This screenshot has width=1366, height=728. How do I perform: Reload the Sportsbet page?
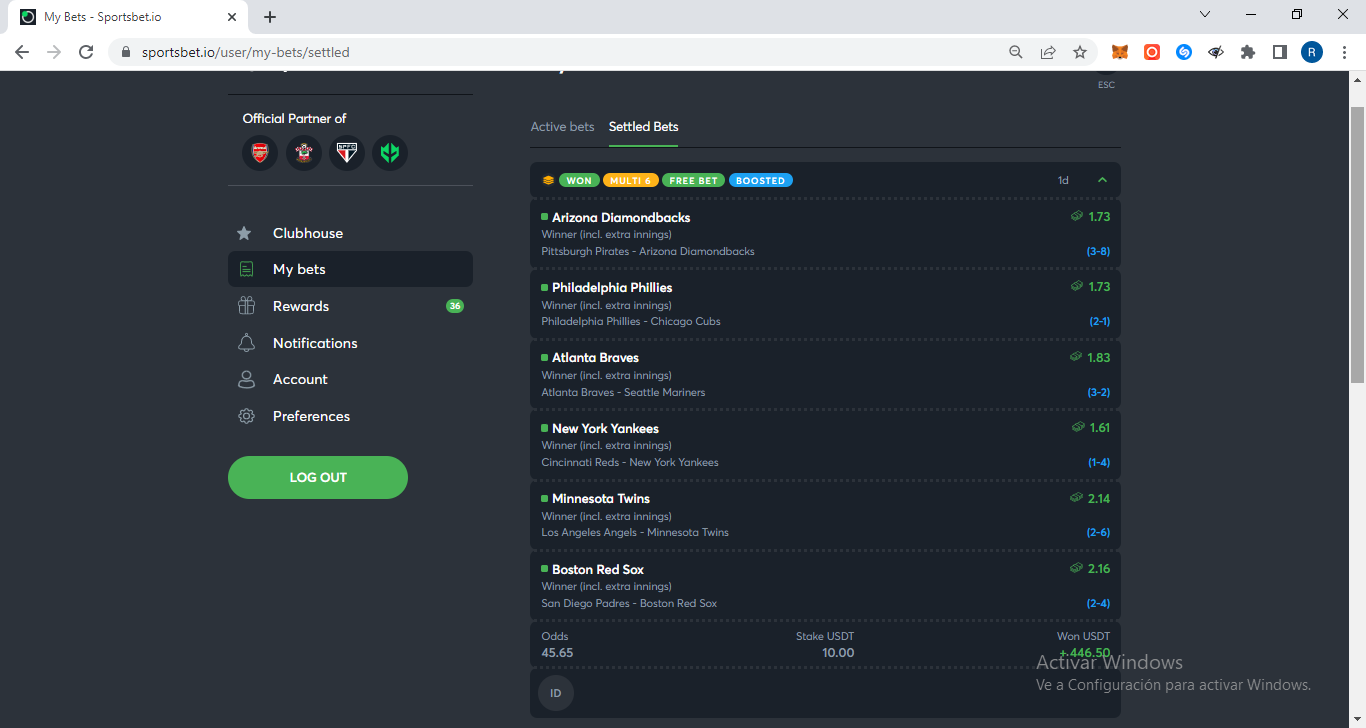tap(86, 52)
